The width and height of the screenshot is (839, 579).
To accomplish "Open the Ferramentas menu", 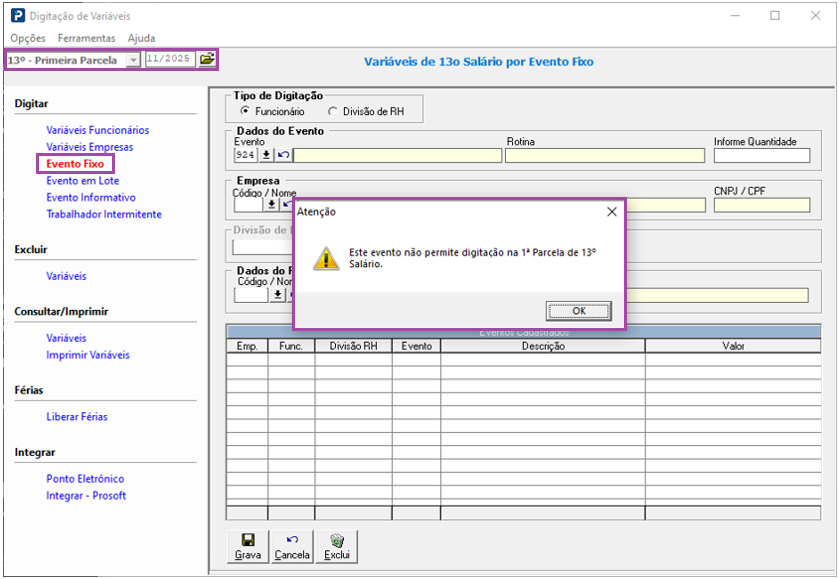I will tap(86, 38).
